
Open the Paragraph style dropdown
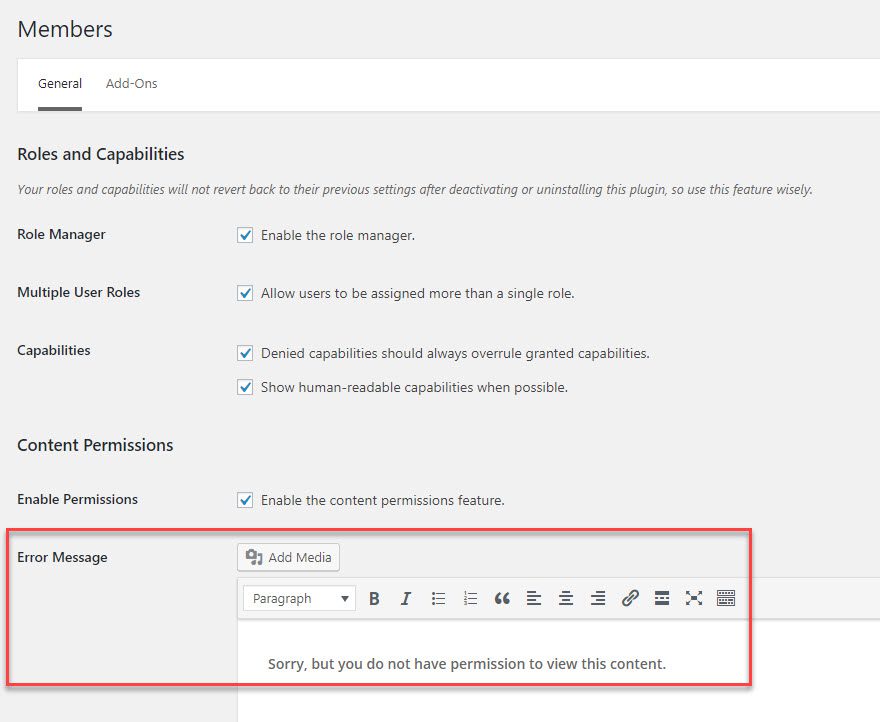(x=298, y=598)
